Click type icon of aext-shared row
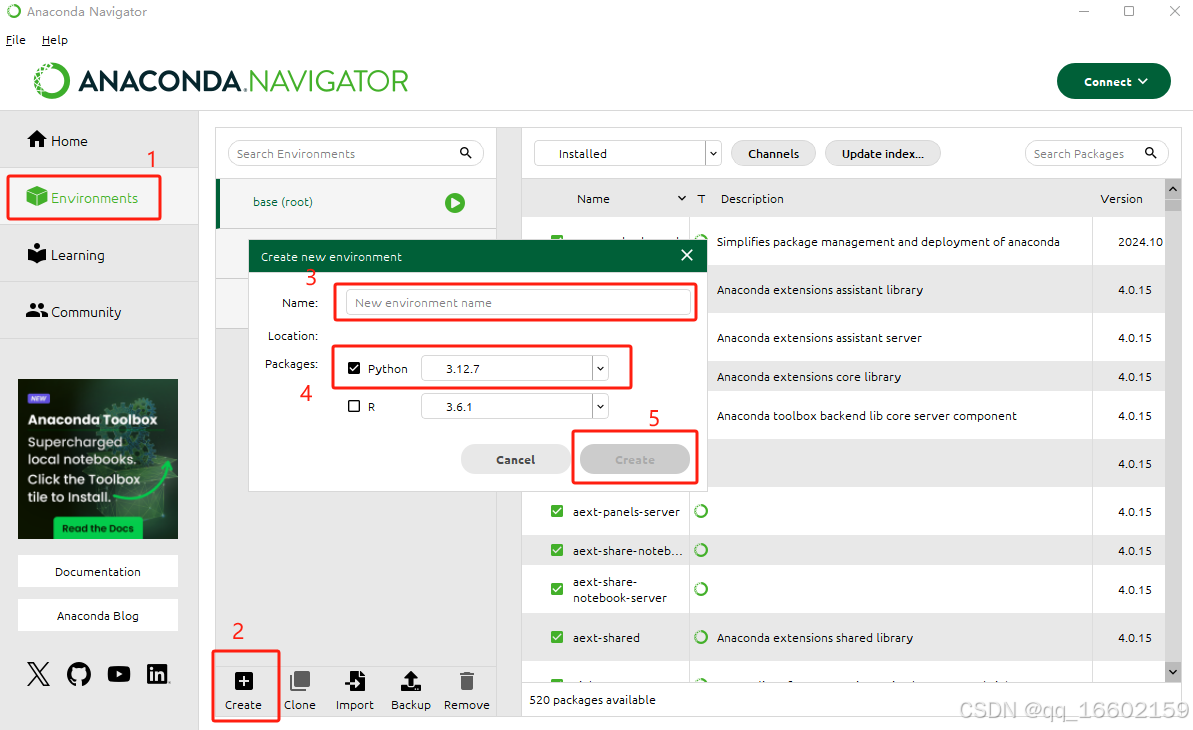 (701, 637)
